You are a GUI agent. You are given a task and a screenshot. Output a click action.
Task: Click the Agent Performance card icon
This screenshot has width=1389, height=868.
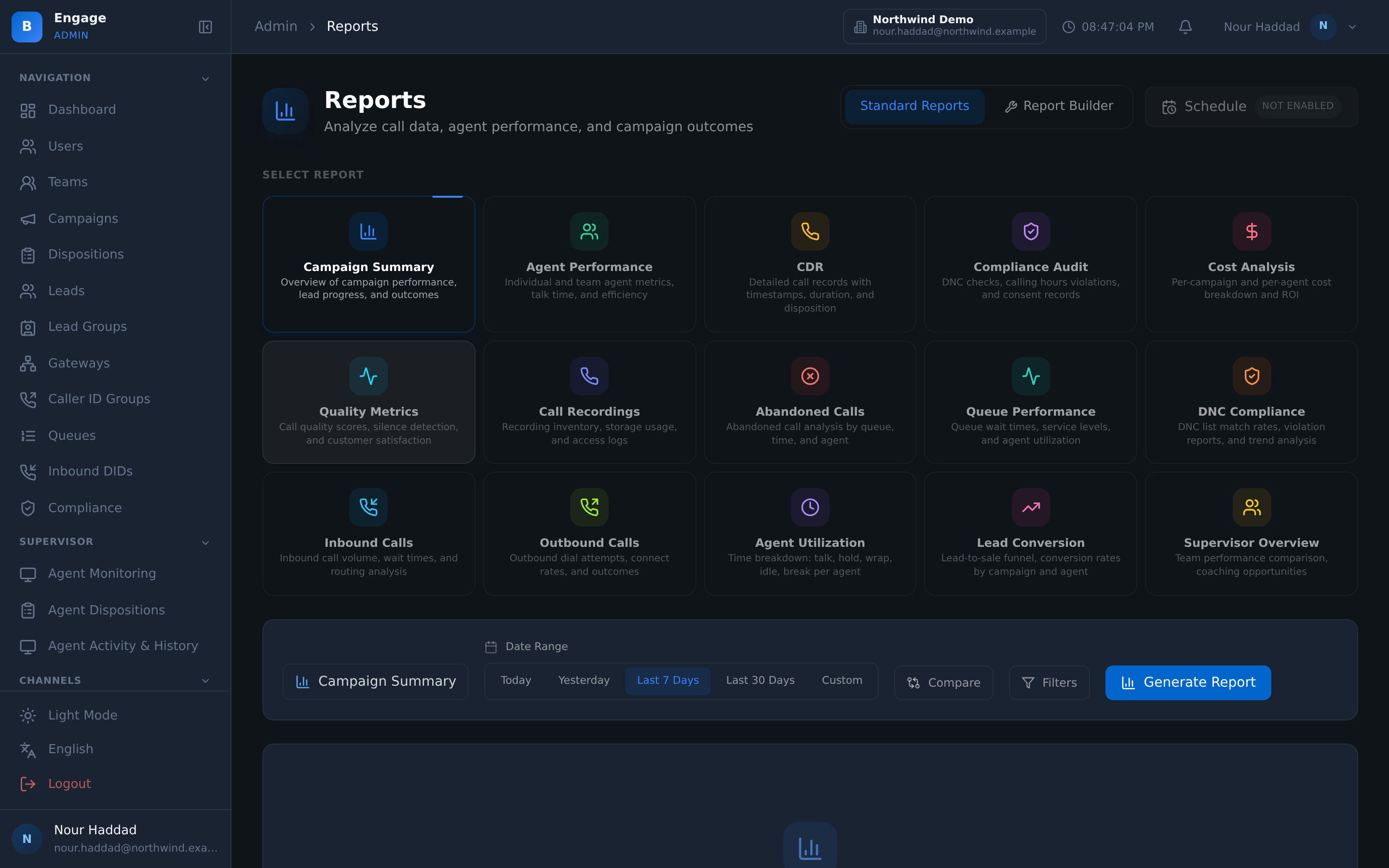click(589, 231)
